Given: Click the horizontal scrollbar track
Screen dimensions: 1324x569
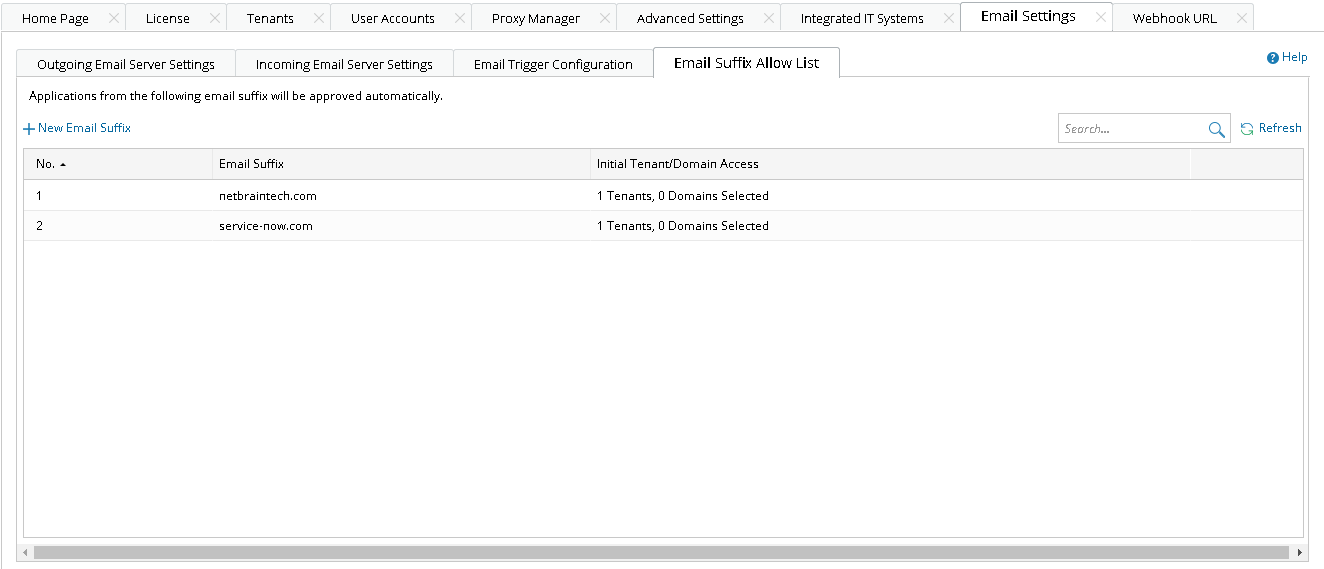Looking at the screenshot, I should click(x=660, y=552).
